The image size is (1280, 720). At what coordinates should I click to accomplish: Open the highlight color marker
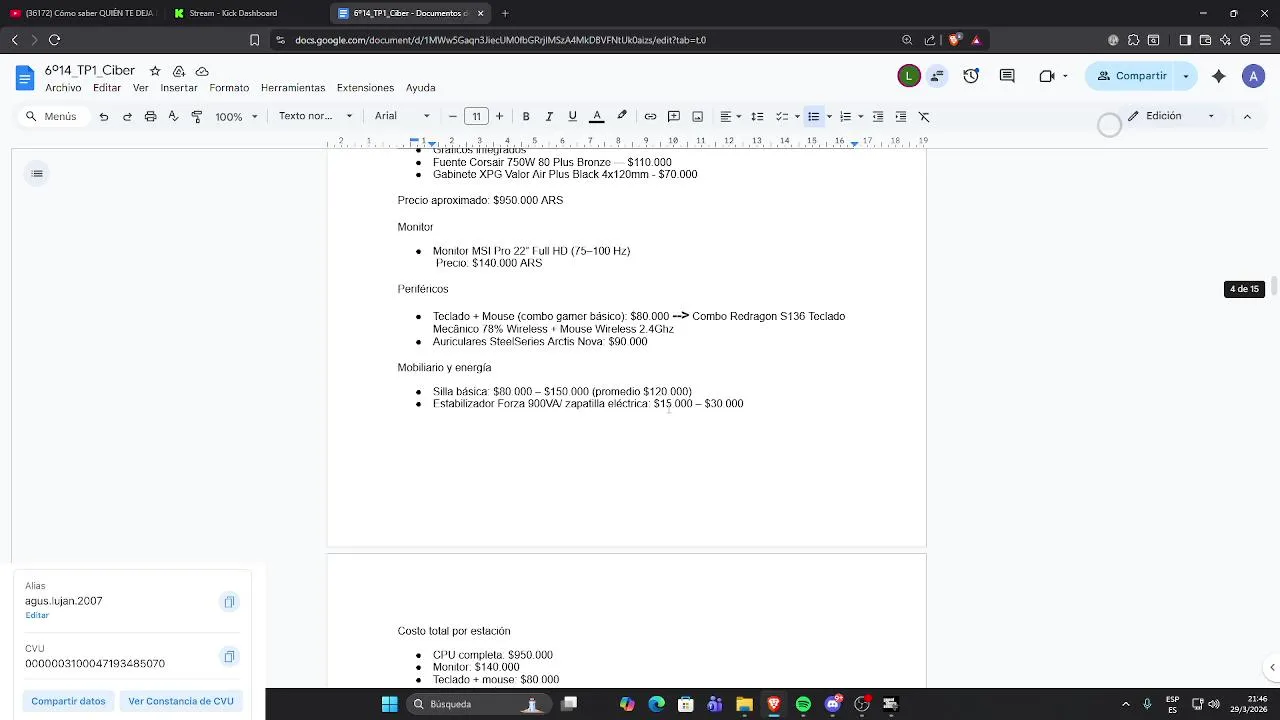(622, 117)
